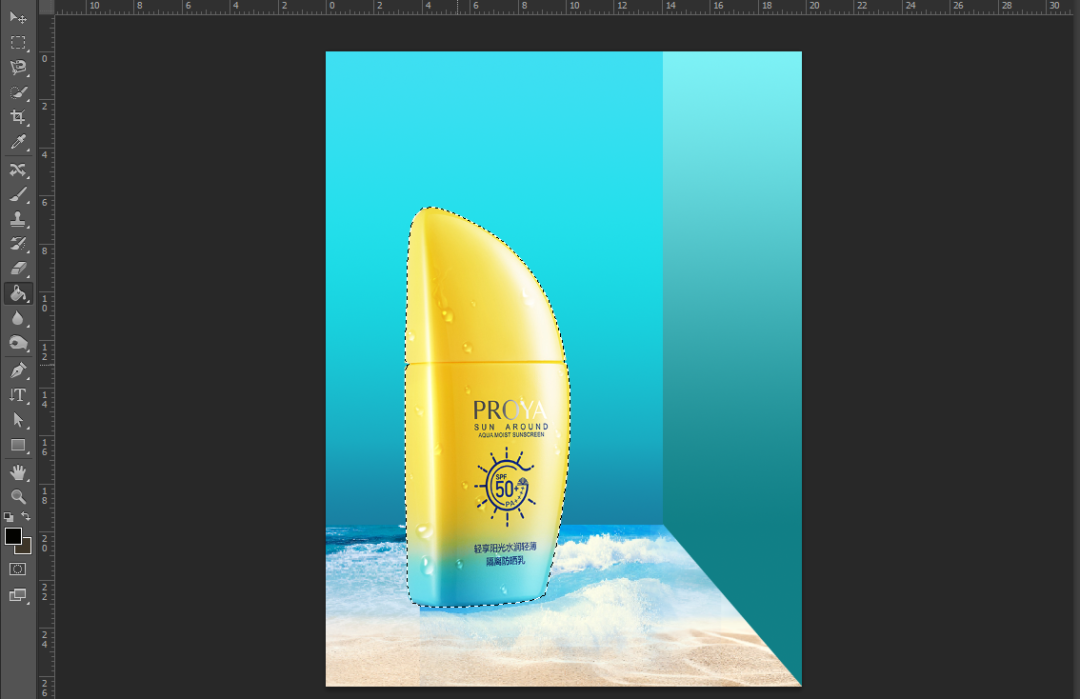Select the Eyedropper tool
1080x699 pixels.
[x=18, y=143]
